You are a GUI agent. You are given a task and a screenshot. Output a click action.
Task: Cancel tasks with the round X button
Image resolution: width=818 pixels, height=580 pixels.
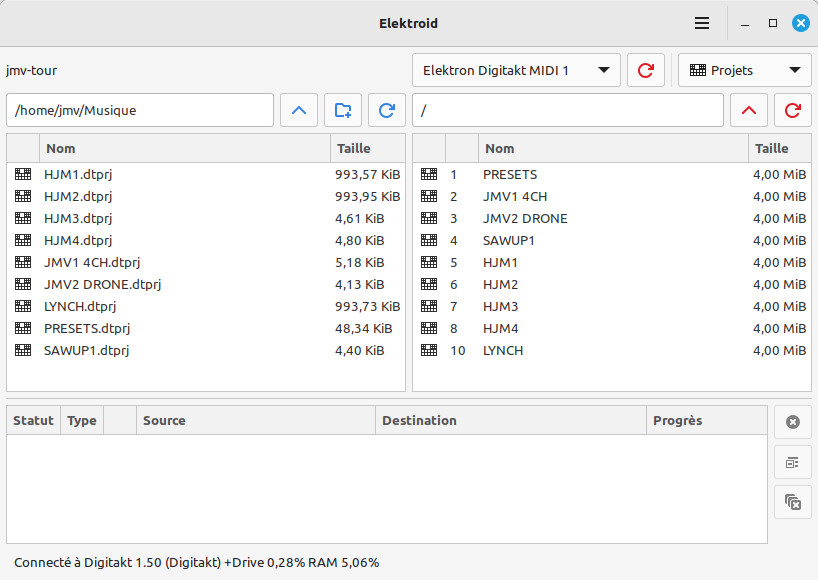tap(792, 422)
